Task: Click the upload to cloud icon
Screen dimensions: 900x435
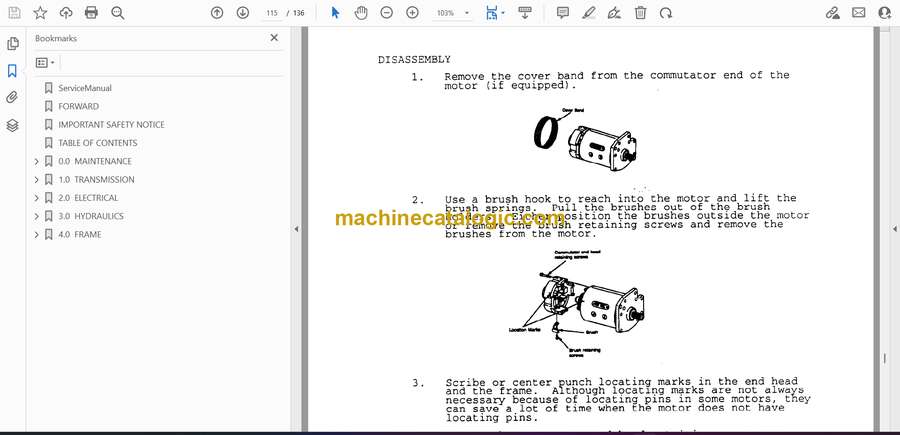Action: tap(66, 13)
